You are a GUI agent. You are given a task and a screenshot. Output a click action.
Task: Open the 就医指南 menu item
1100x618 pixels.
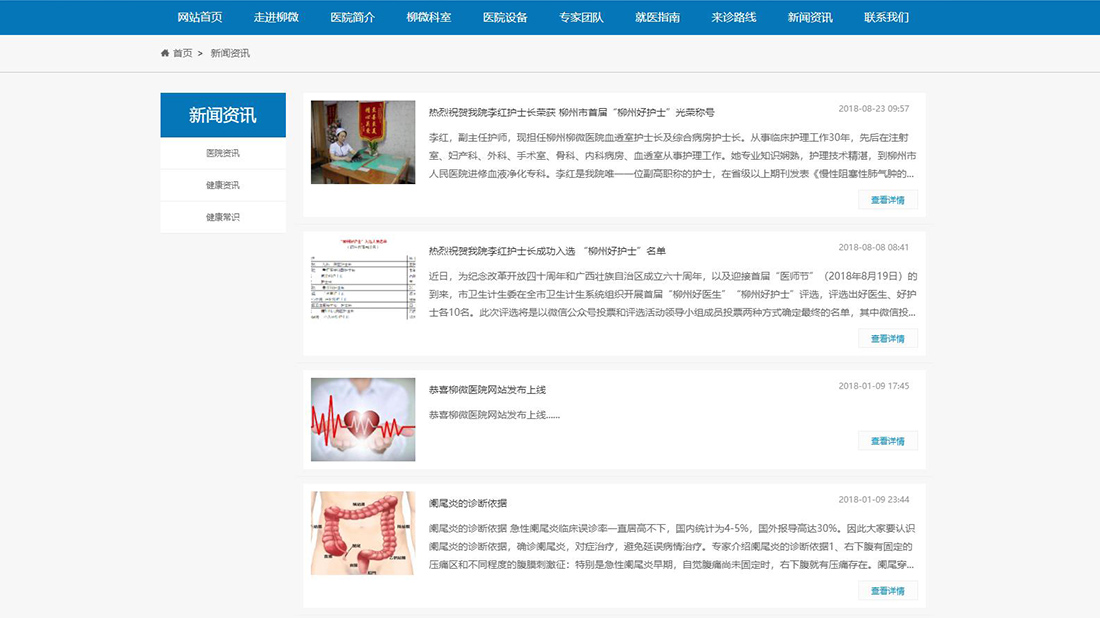coord(658,16)
